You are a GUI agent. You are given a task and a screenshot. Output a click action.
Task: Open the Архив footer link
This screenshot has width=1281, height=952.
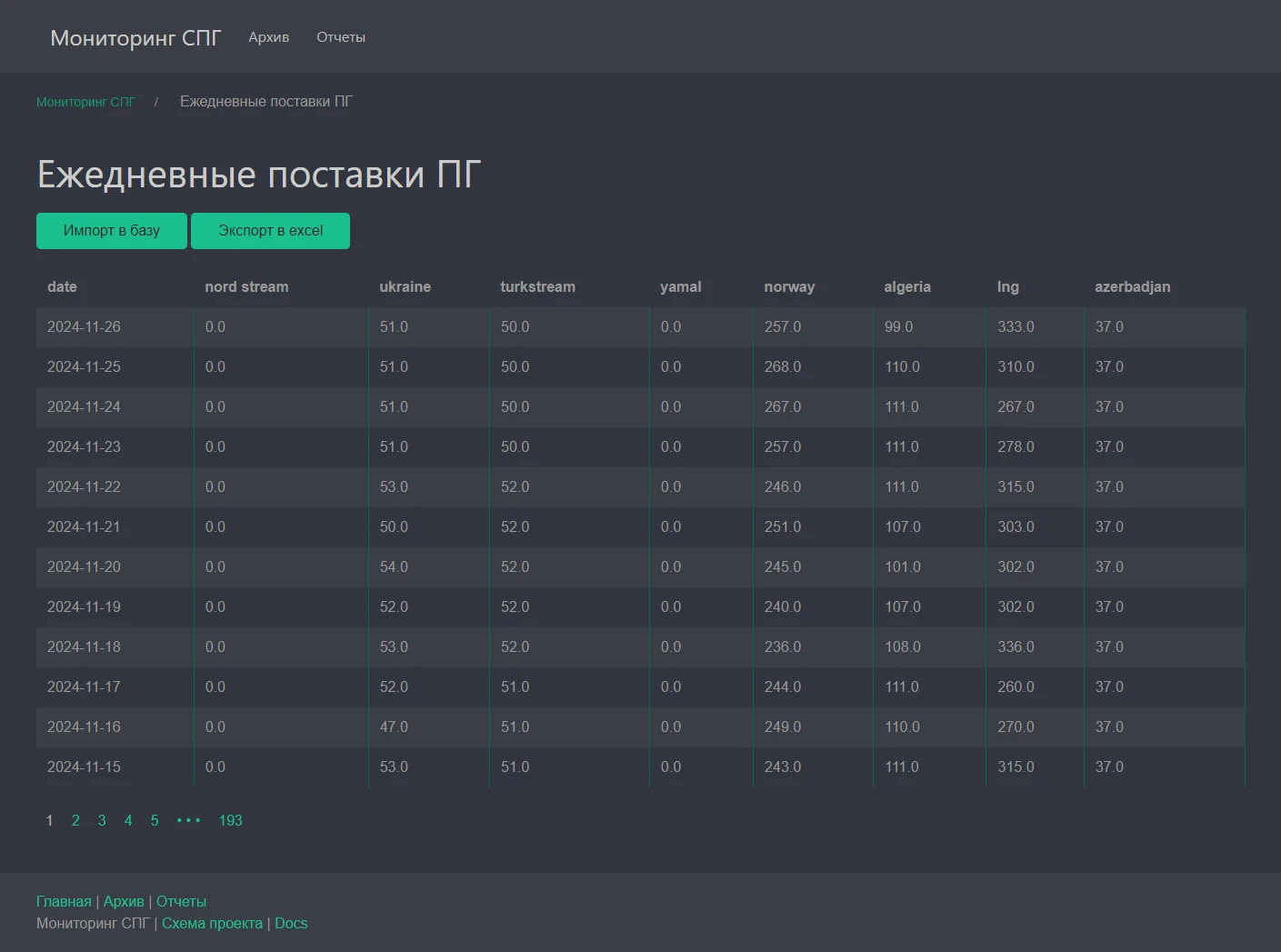point(124,900)
